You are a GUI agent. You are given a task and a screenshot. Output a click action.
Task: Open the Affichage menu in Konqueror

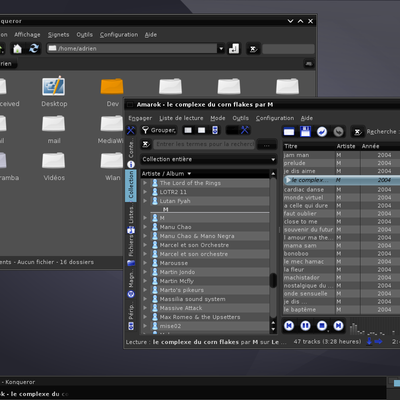(27, 35)
